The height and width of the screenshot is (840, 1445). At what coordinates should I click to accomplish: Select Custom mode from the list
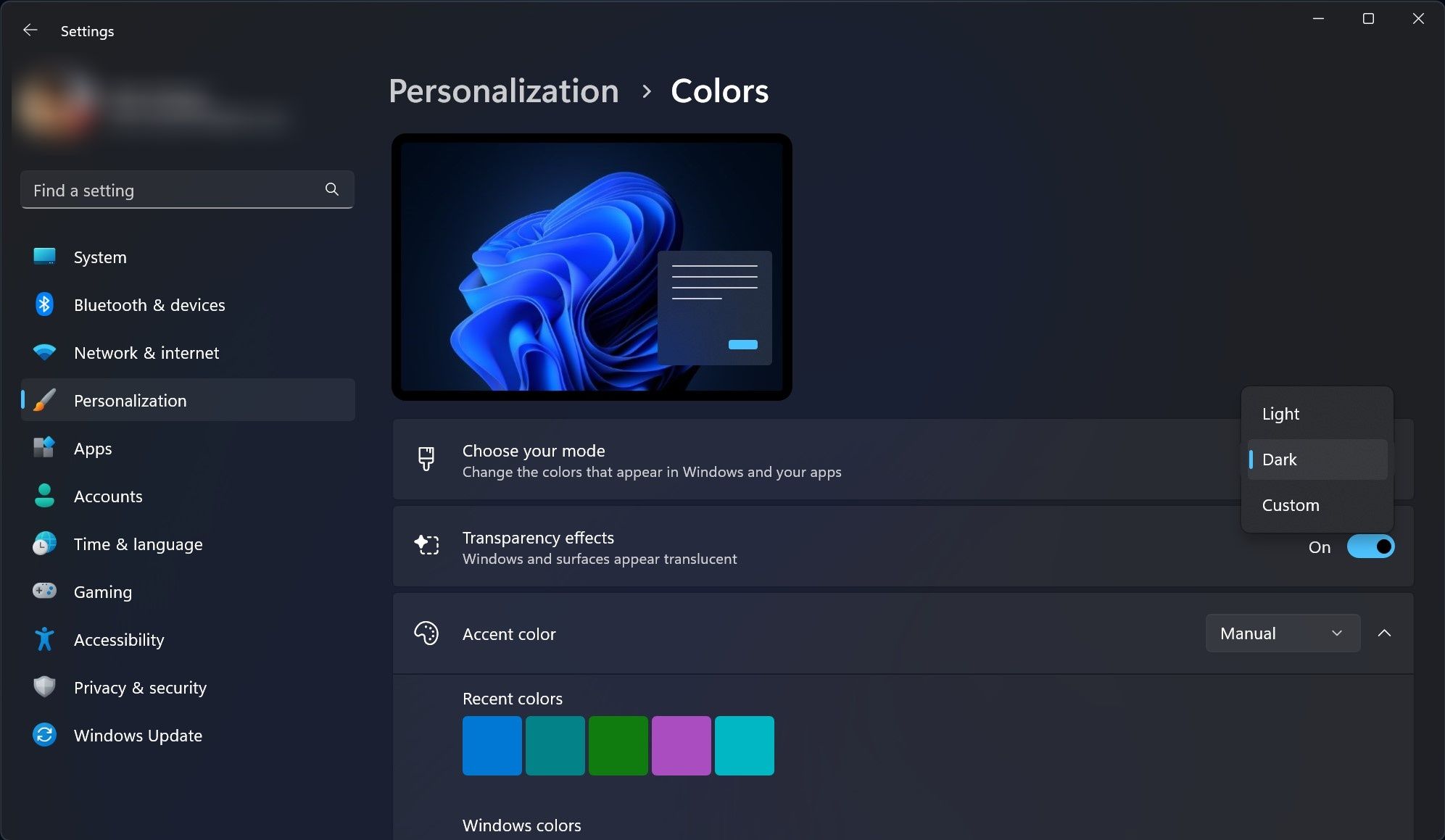(x=1290, y=504)
